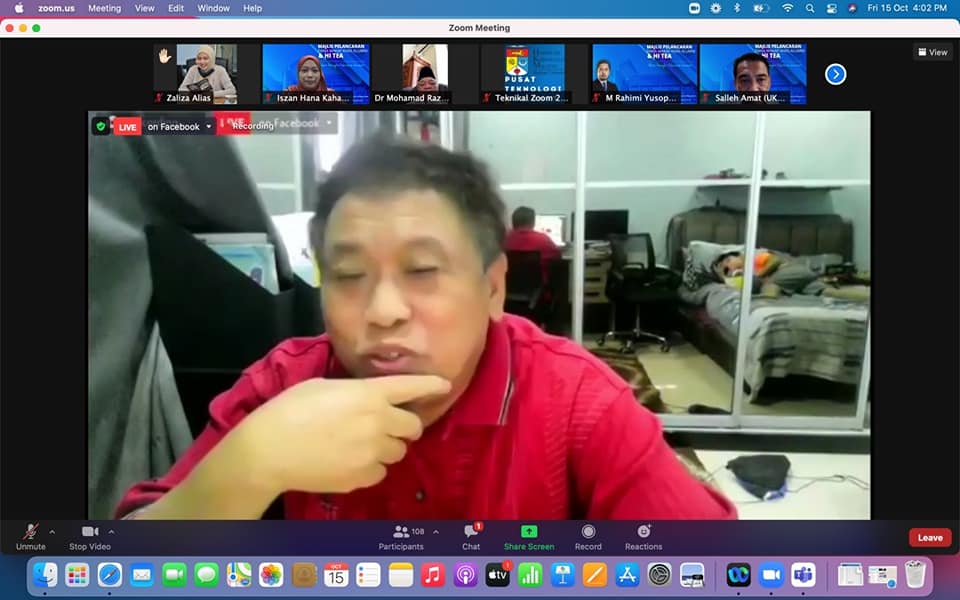Expand the audio options arrow beside Unmute
The image size is (960, 600).
52,532
